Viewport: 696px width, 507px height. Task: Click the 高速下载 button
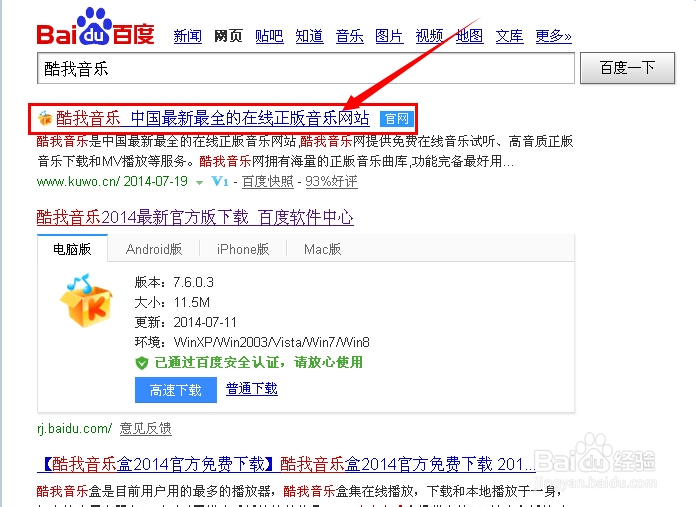(x=176, y=390)
